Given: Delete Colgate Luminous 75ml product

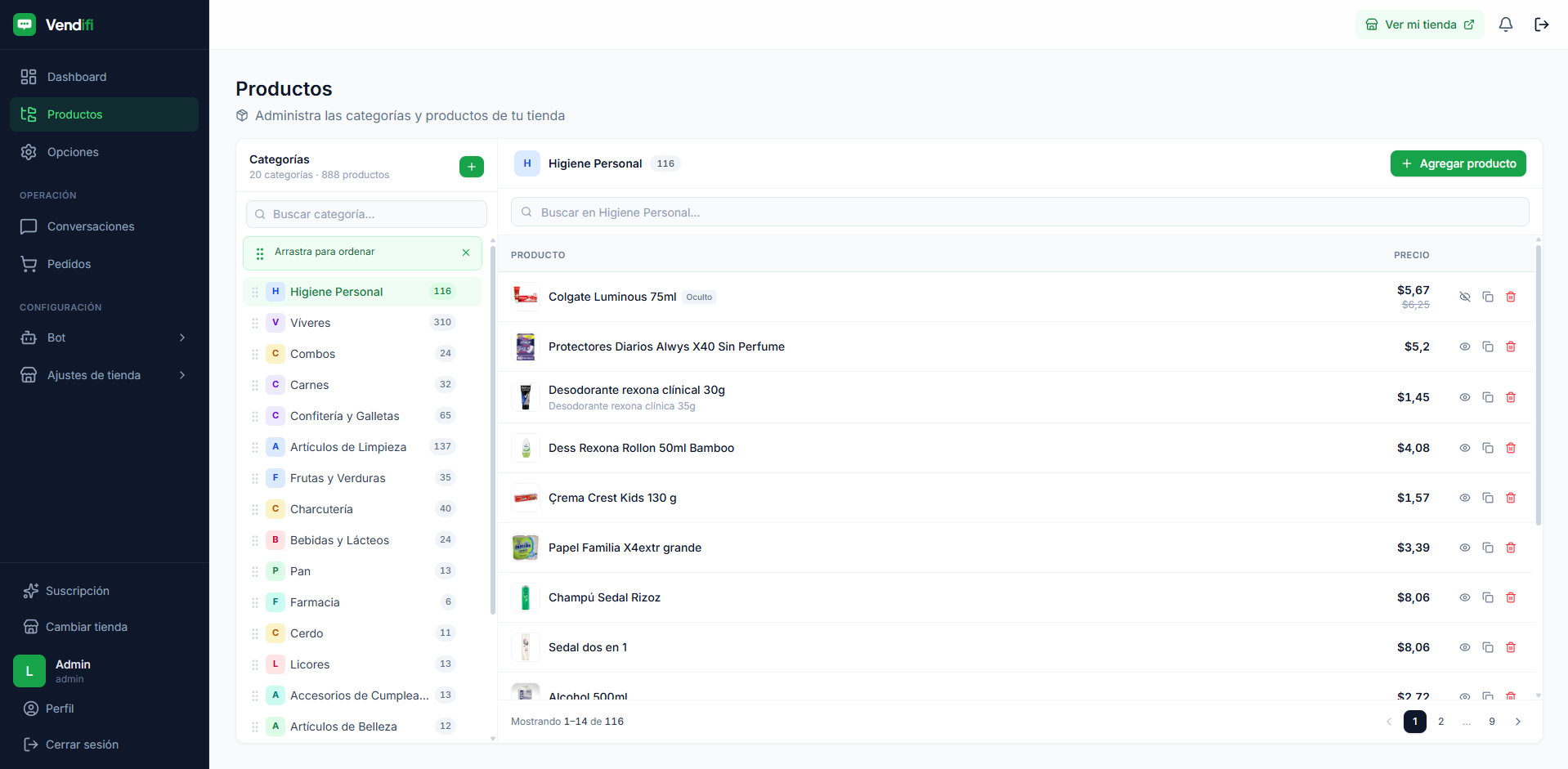Looking at the screenshot, I should (1511, 297).
